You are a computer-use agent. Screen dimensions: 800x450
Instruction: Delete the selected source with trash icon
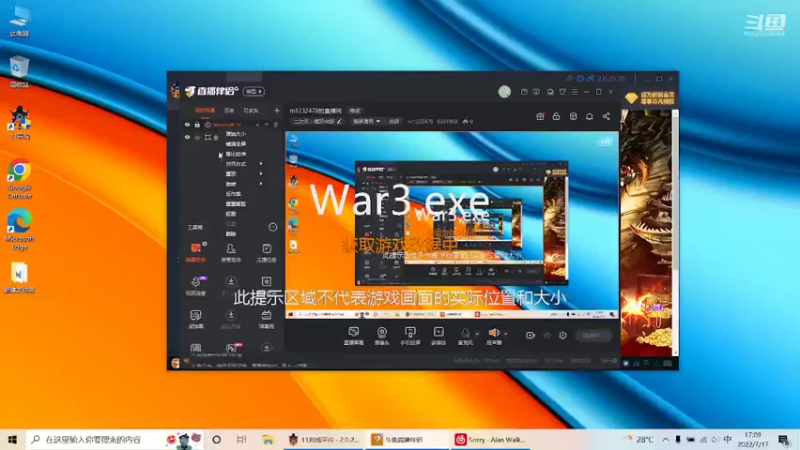pos(276,124)
